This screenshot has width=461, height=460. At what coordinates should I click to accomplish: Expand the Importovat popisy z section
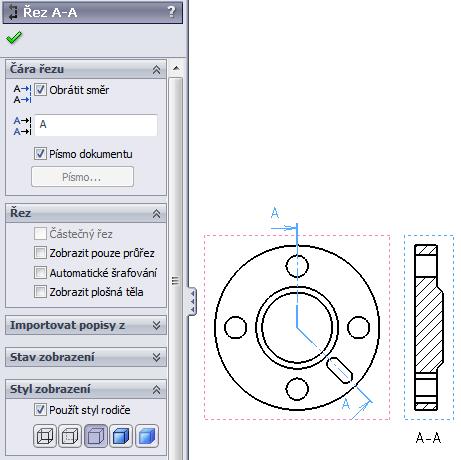click(156, 325)
